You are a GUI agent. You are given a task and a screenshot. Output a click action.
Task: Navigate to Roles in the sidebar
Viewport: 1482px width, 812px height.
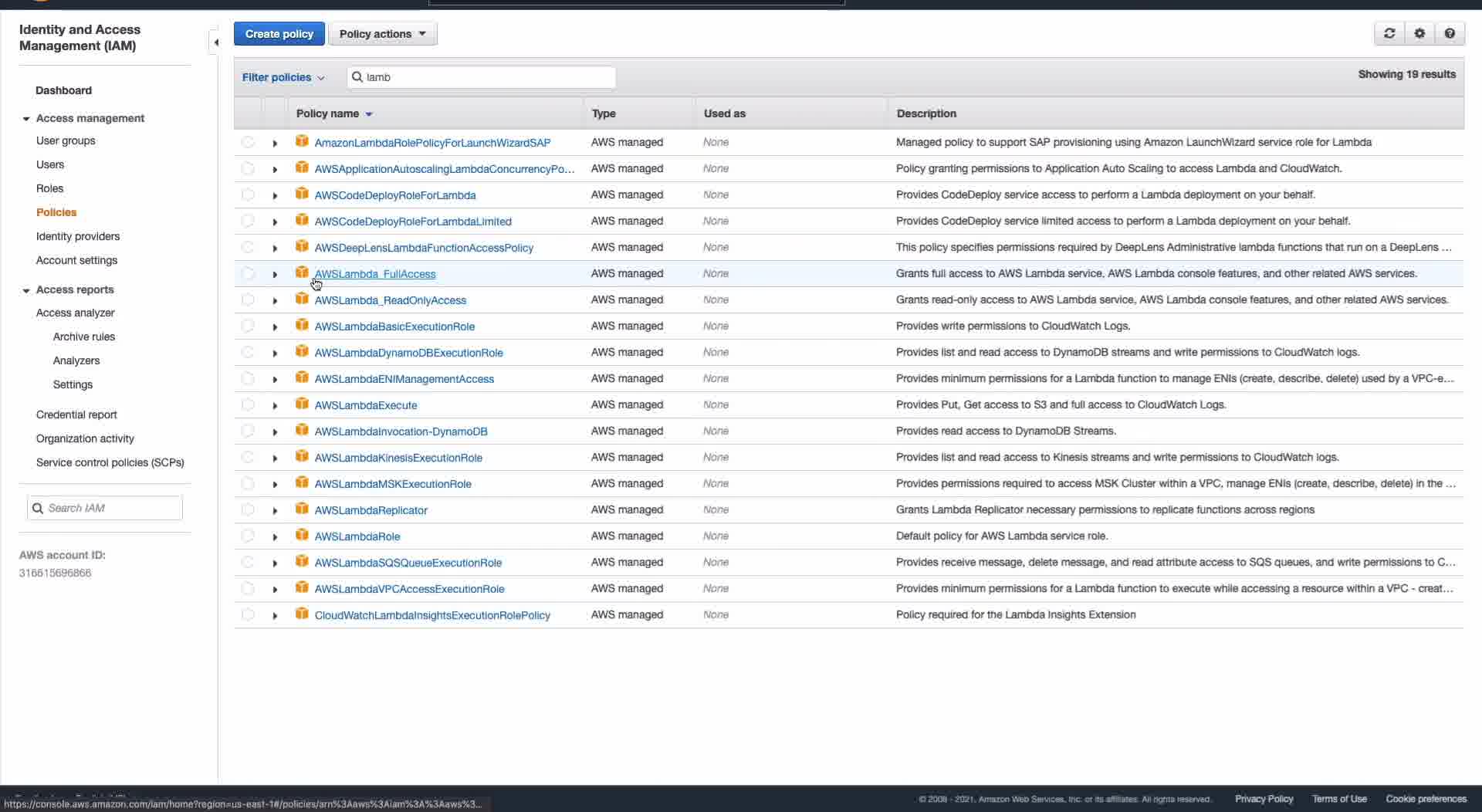coord(49,188)
